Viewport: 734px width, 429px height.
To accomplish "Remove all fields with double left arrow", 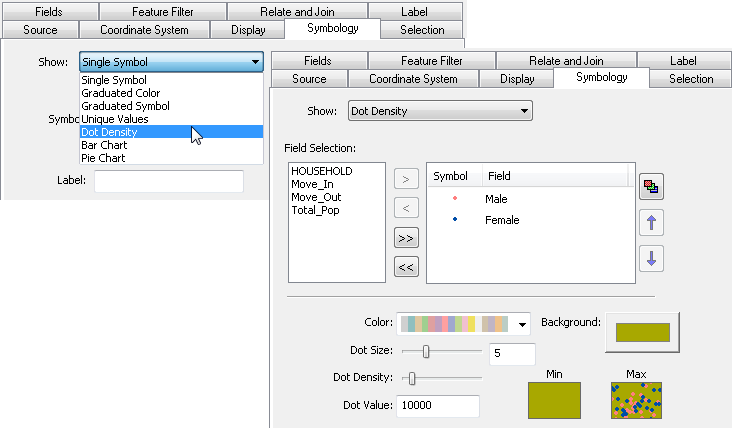I will point(406,267).
